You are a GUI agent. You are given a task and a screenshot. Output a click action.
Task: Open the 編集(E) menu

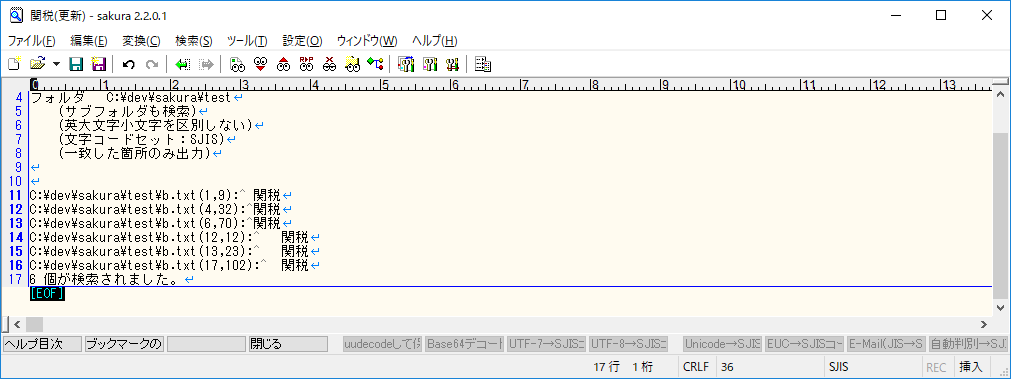click(89, 41)
